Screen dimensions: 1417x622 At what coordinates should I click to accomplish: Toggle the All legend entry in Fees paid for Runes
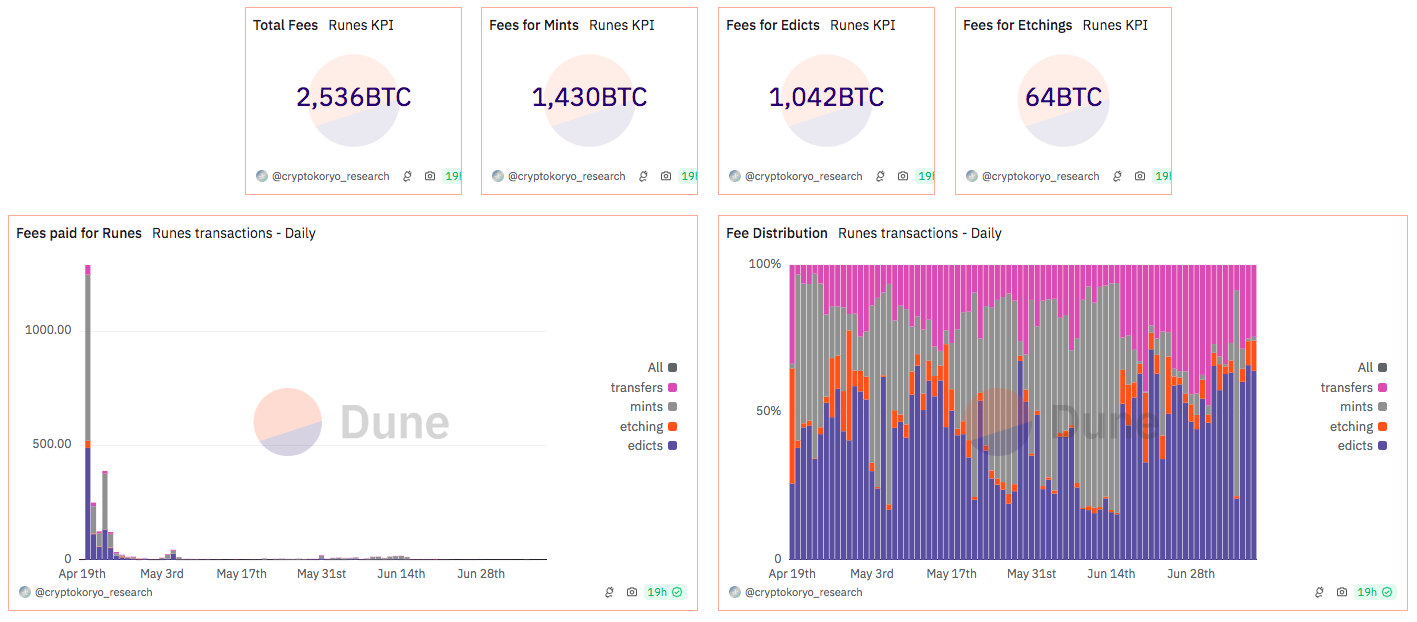pos(662,368)
